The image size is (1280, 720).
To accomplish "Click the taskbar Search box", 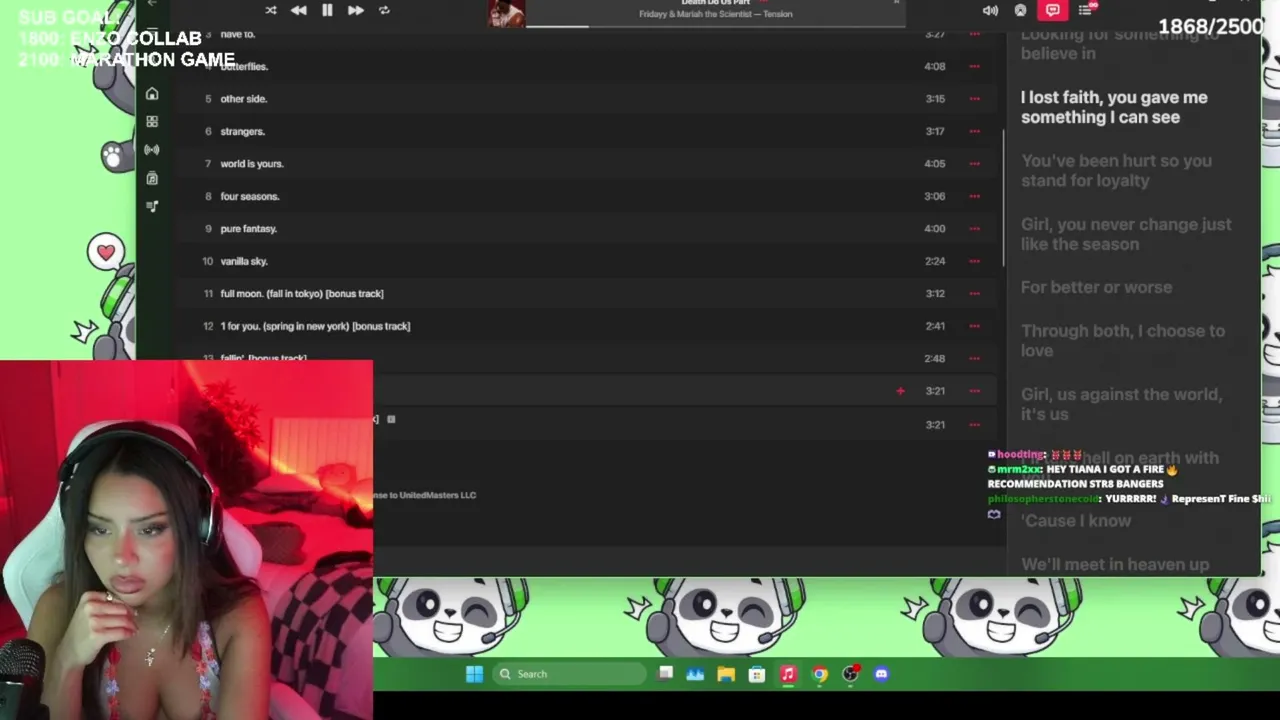I will [570, 674].
